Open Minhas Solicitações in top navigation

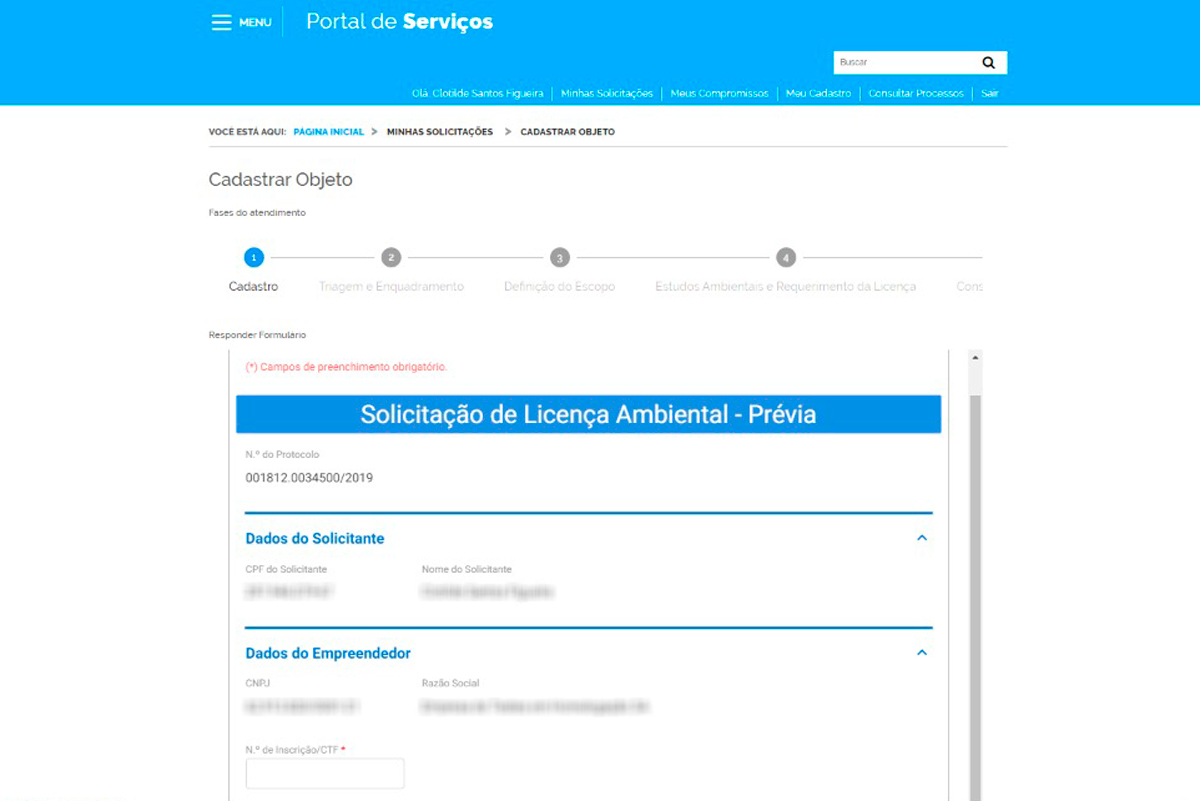606,93
